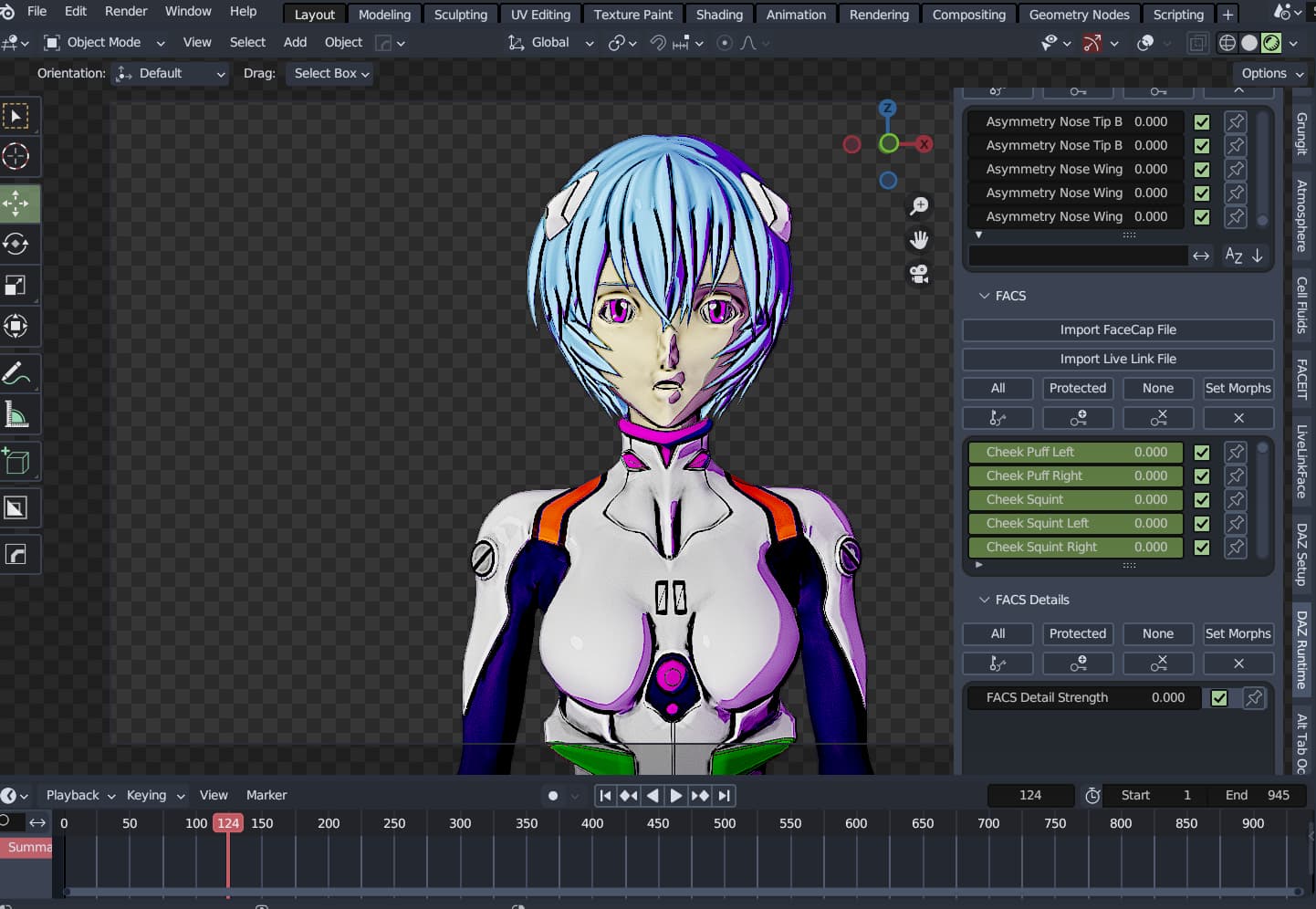Viewport: 1316px width, 909px height.
Task: Toggle last Asymmetry Nose Wing checkbox
Action: (1202, 217)
